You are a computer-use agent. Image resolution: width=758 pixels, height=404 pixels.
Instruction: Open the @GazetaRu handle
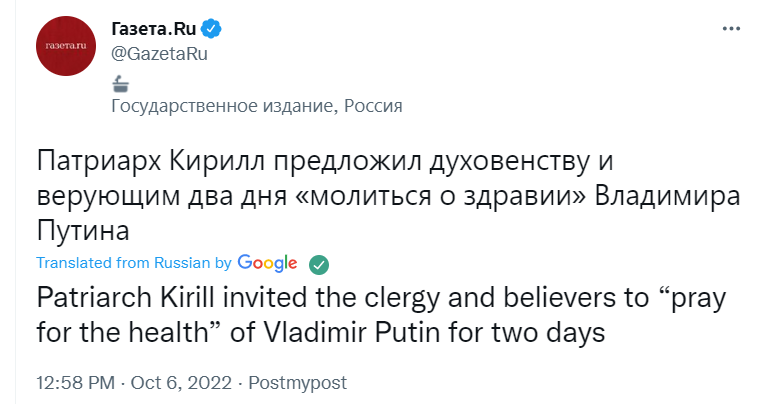[x=160, y=53]
